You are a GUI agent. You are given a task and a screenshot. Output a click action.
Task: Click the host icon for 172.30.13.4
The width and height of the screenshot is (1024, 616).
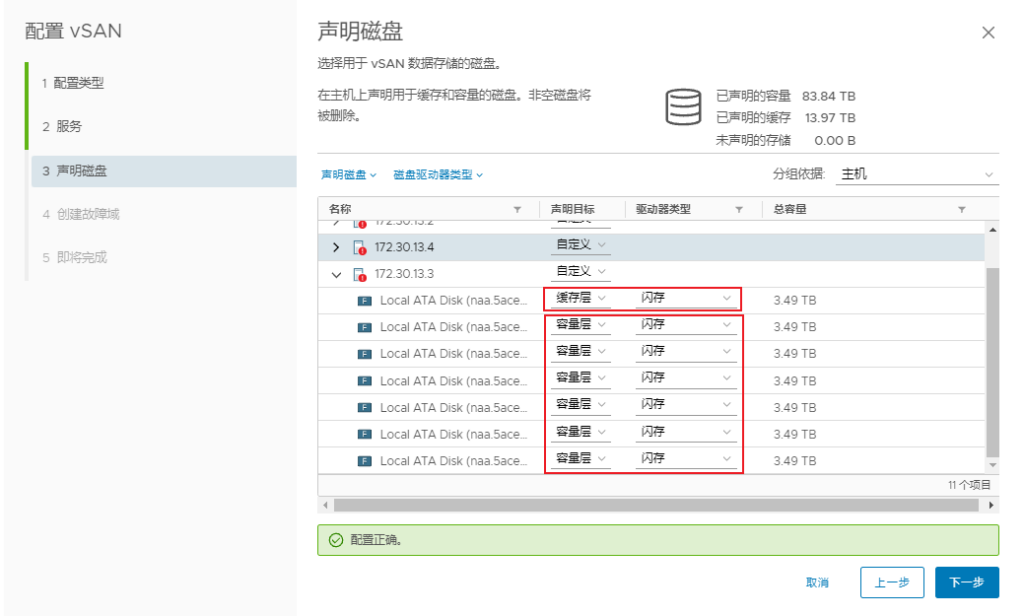pyautogui.click(x=360, y=247)
